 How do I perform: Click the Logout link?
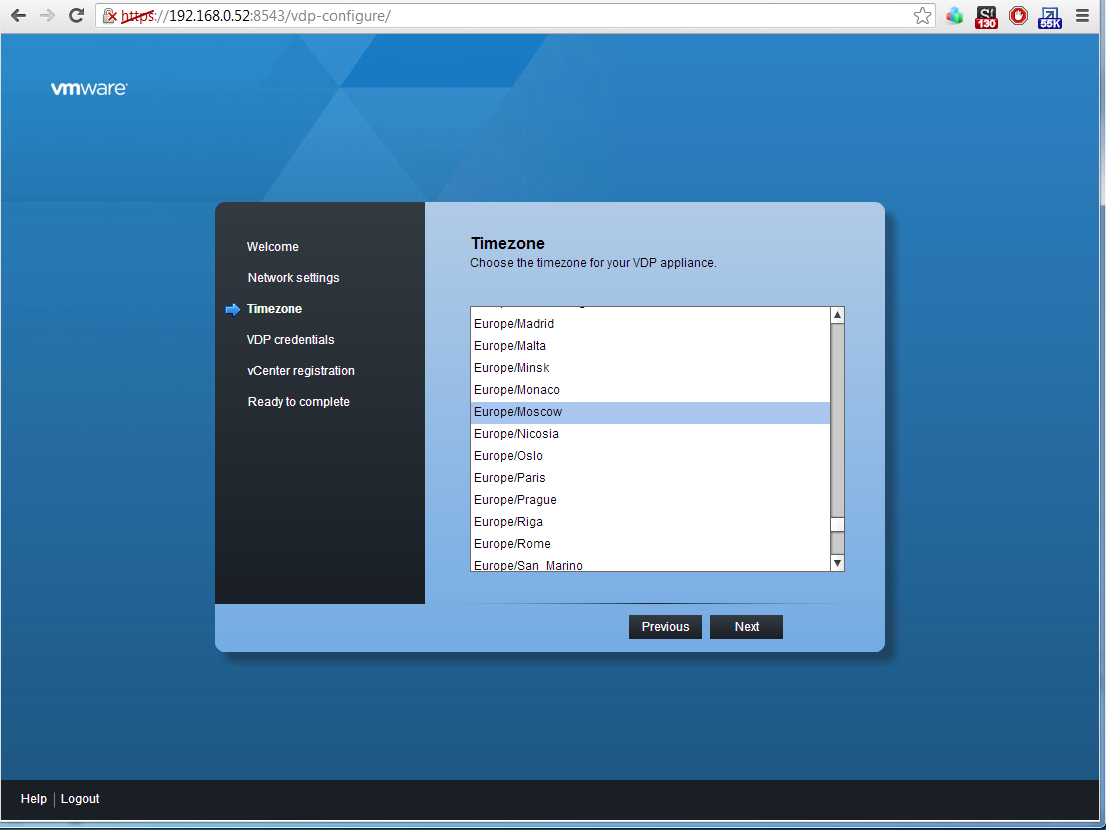[80, 799]
